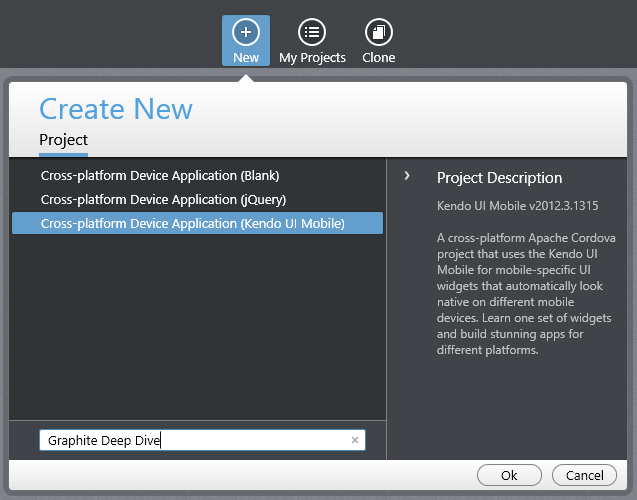Click the New plus-circle icon
This screenshot has width=637, height=500.
(x=246, y=32)
